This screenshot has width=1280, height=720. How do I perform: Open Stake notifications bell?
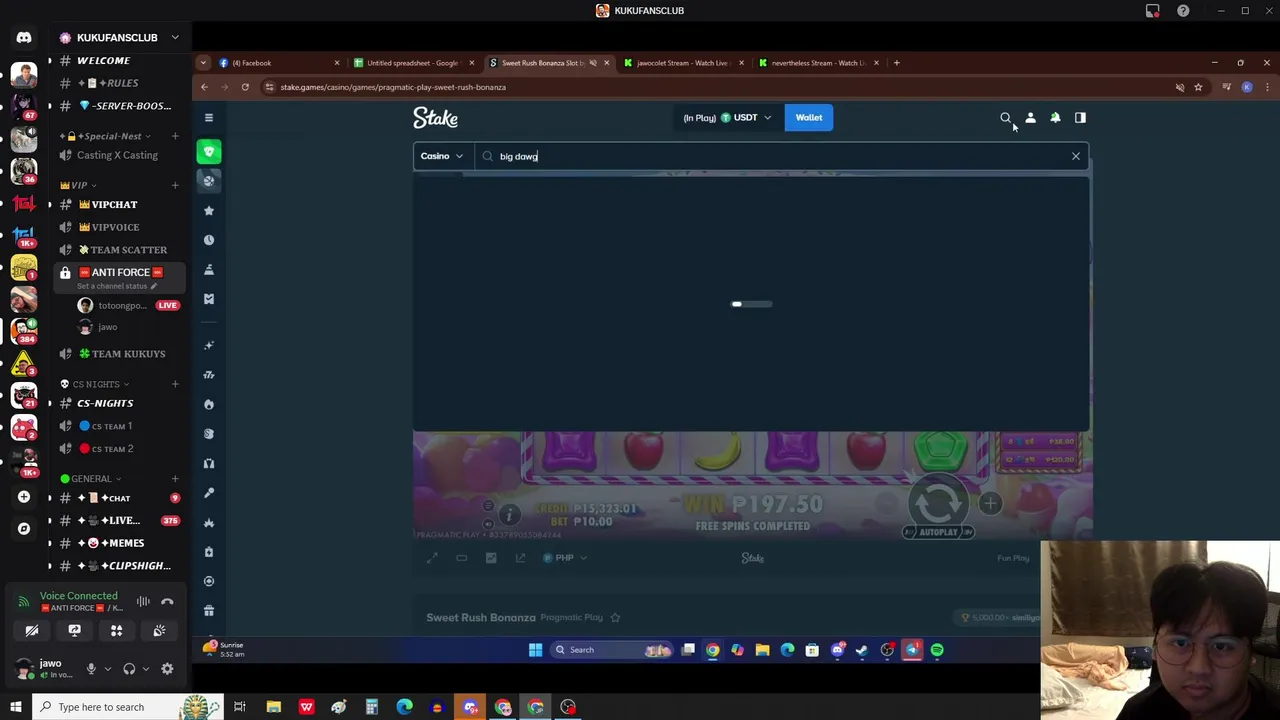1055,118
